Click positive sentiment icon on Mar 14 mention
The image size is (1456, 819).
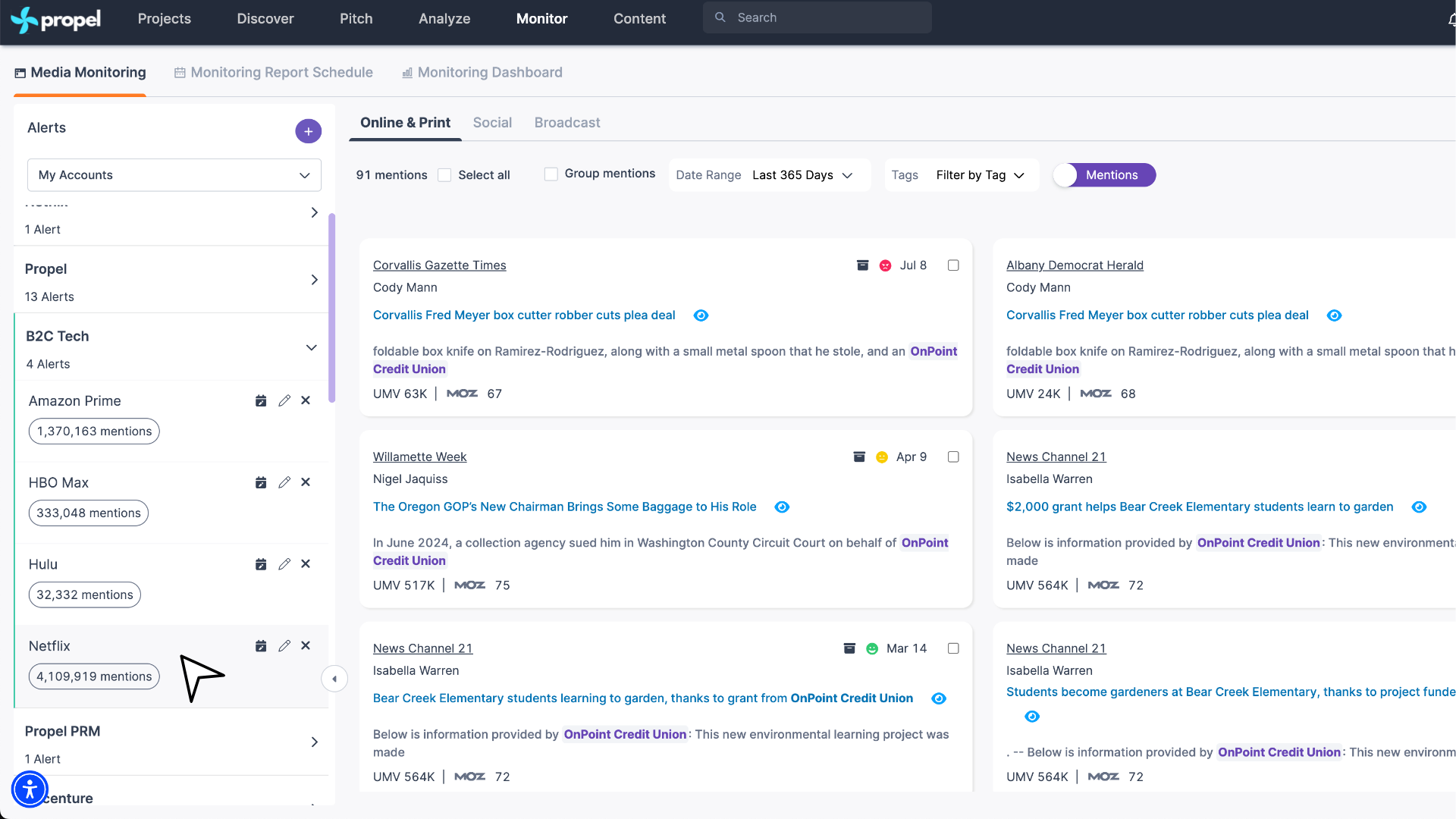point(872,649)
